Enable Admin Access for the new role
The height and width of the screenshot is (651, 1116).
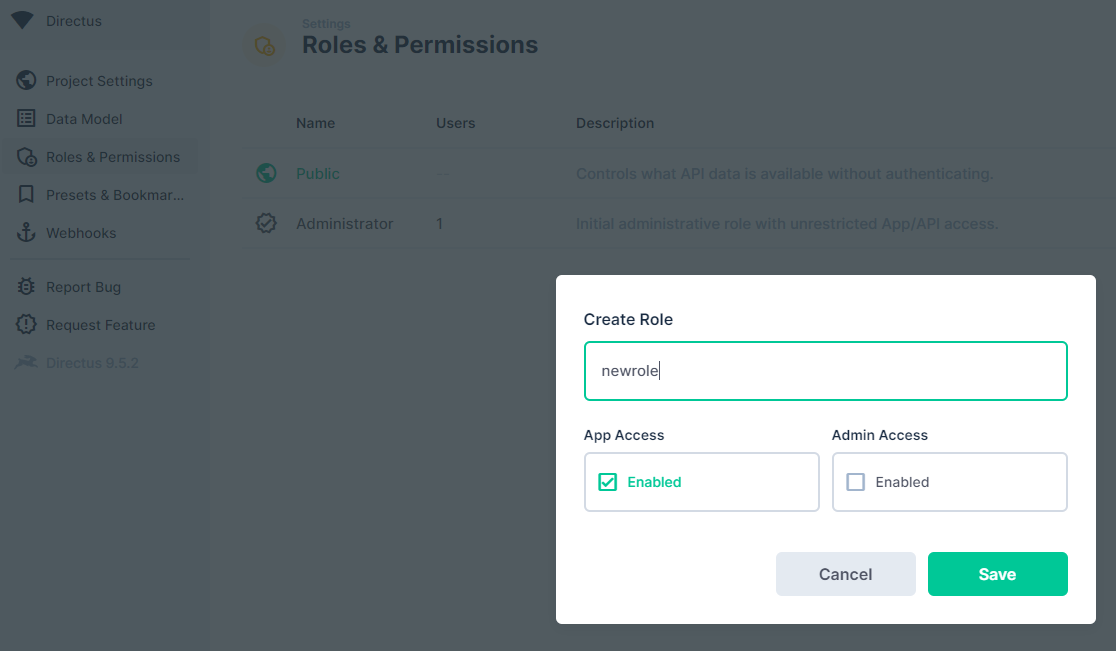pos(855,482)
